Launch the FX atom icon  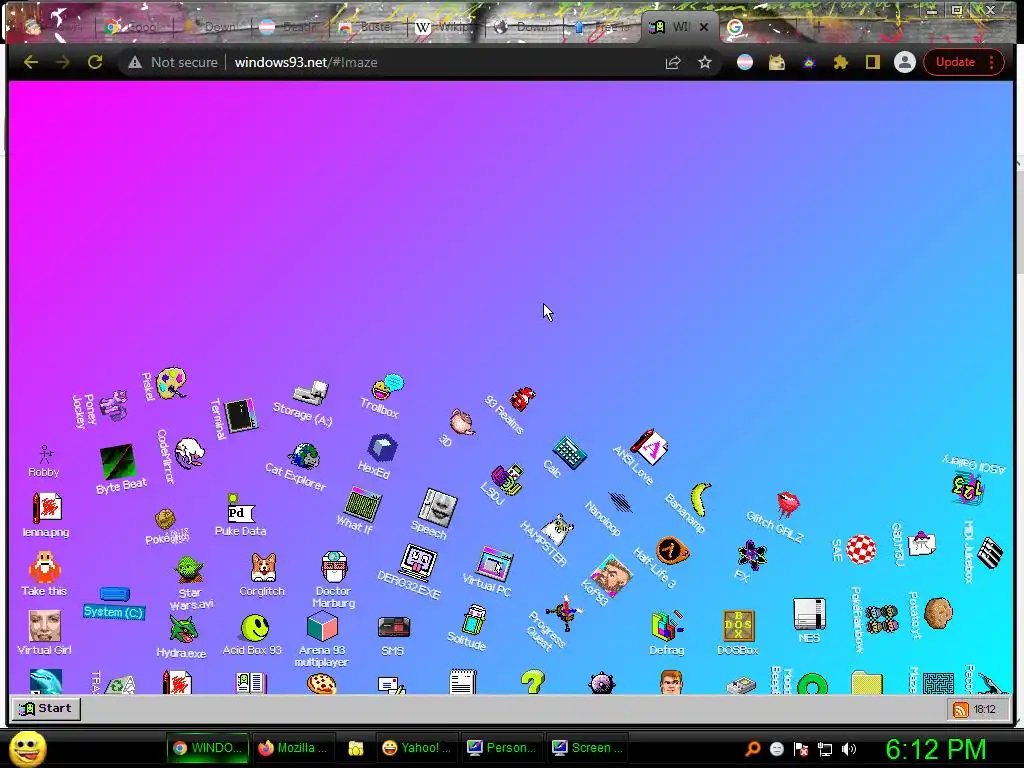point(752,555)
